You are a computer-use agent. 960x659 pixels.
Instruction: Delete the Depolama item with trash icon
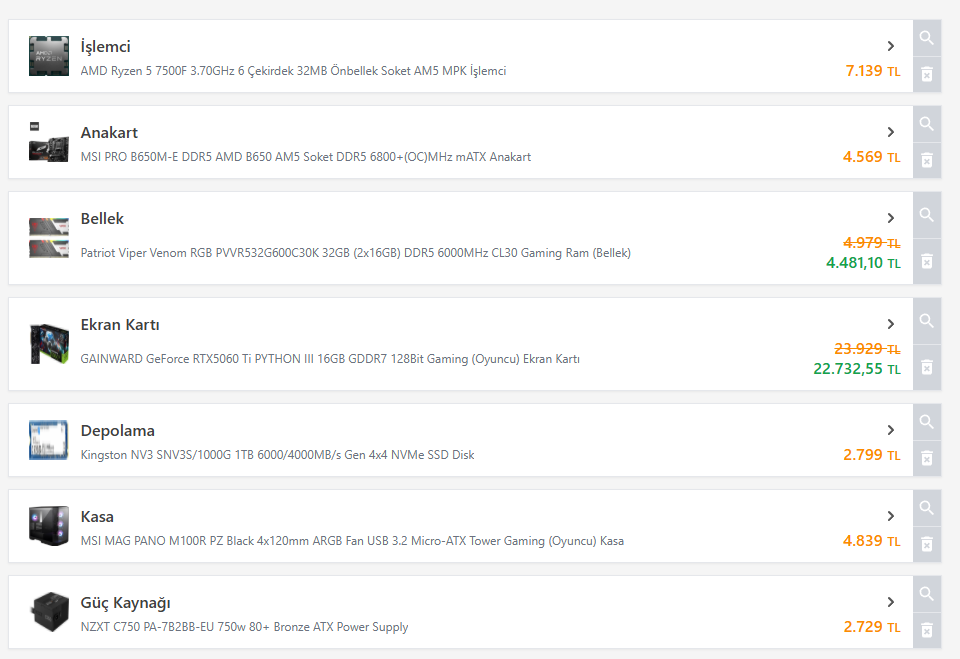click(927, 458)
